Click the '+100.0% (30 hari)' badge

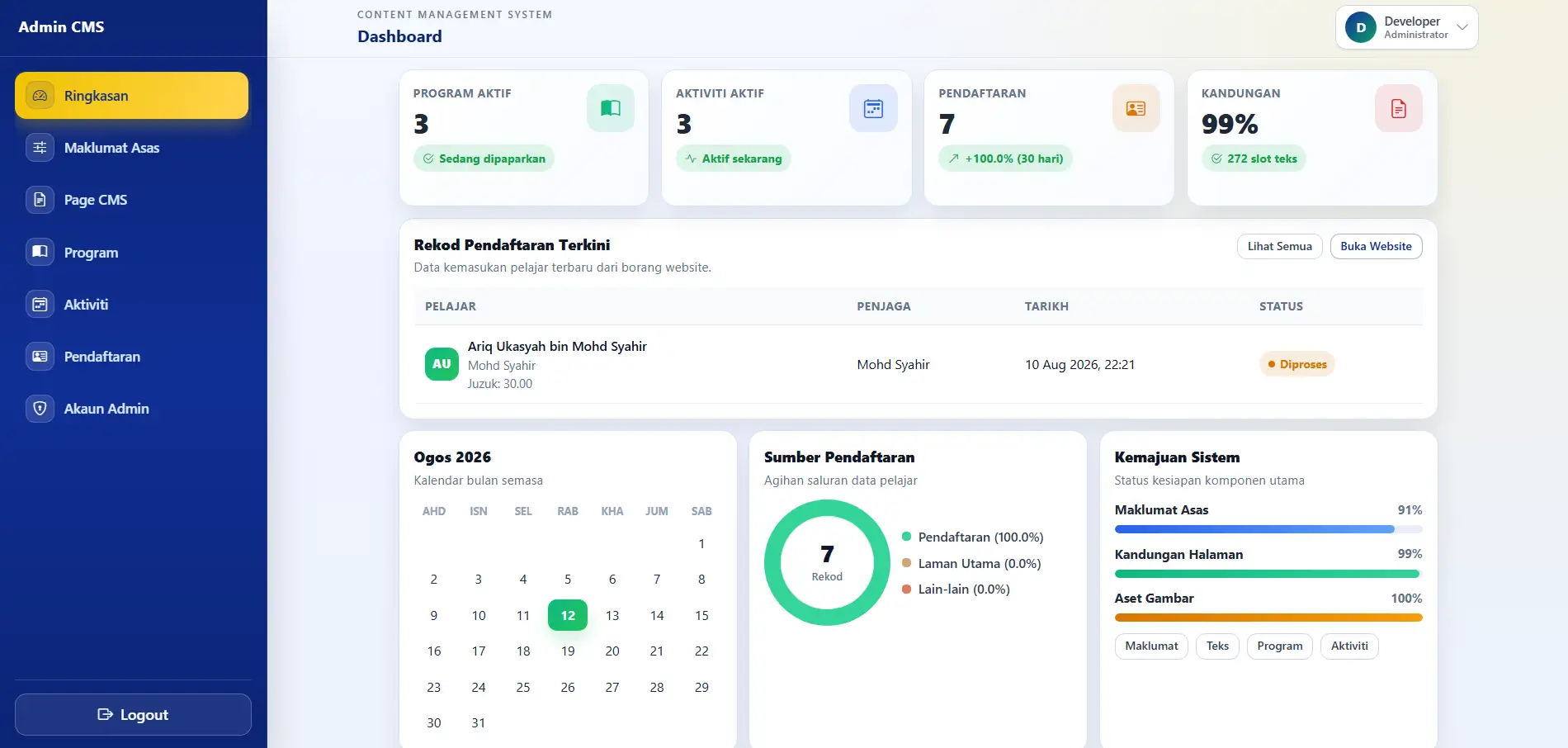1005,159
